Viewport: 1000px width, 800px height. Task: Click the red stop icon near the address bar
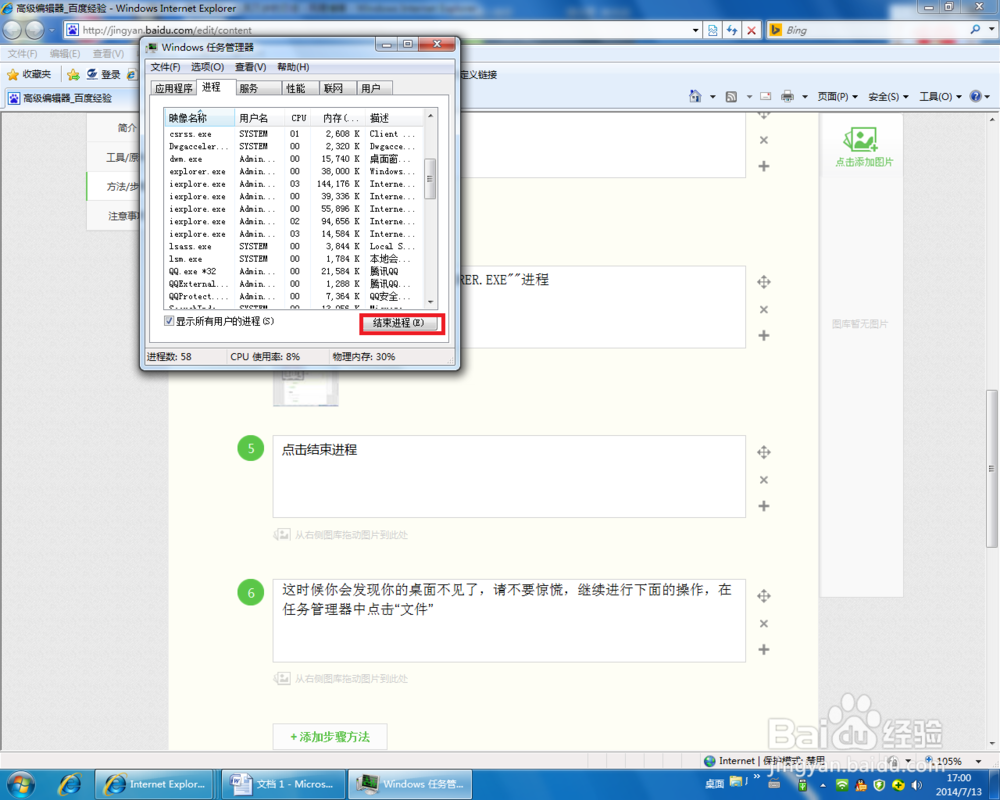pos(751,30)
